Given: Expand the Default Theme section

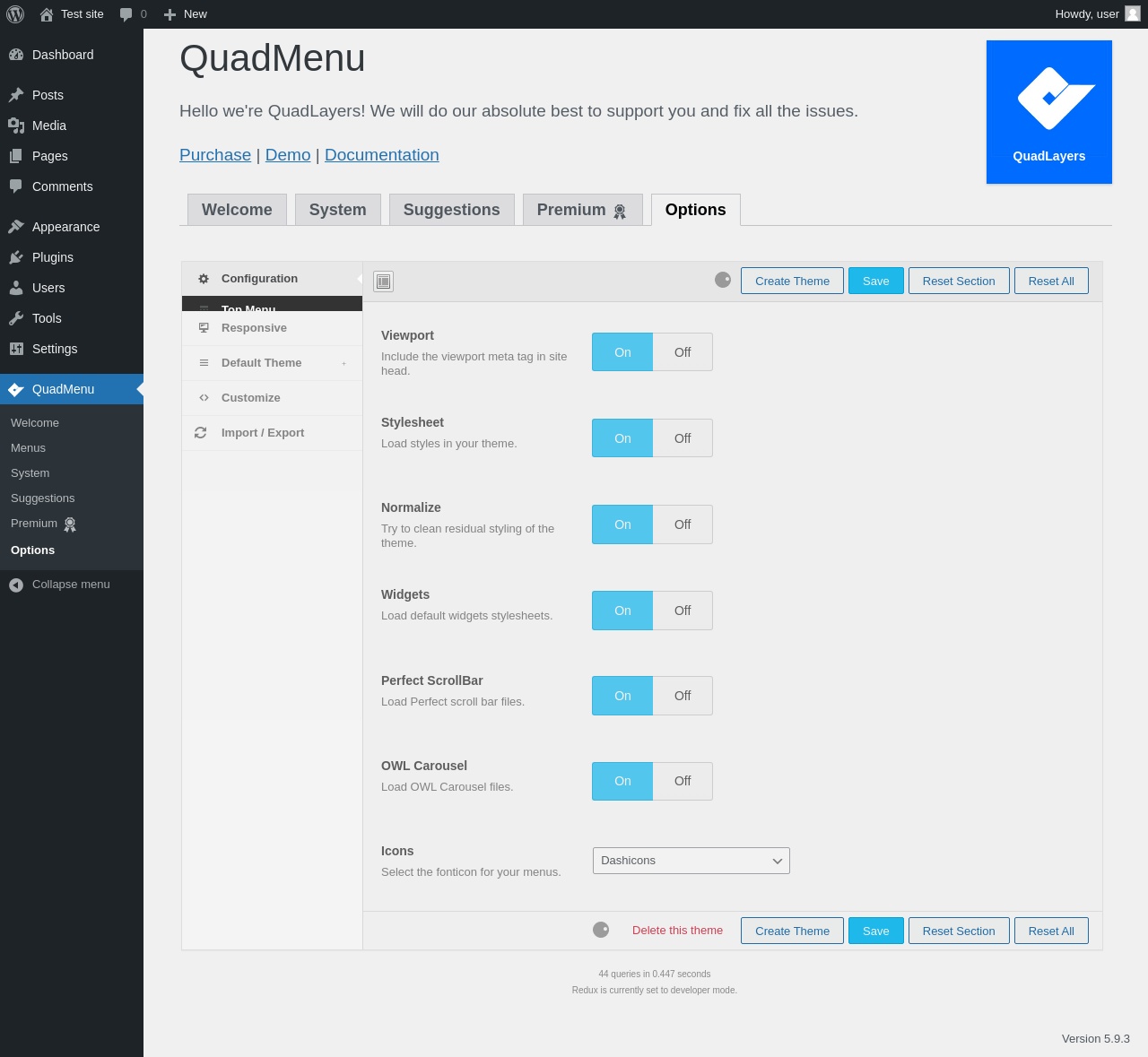Looking at the screenshot, I should pyautogui.click(x=272, y=363).
